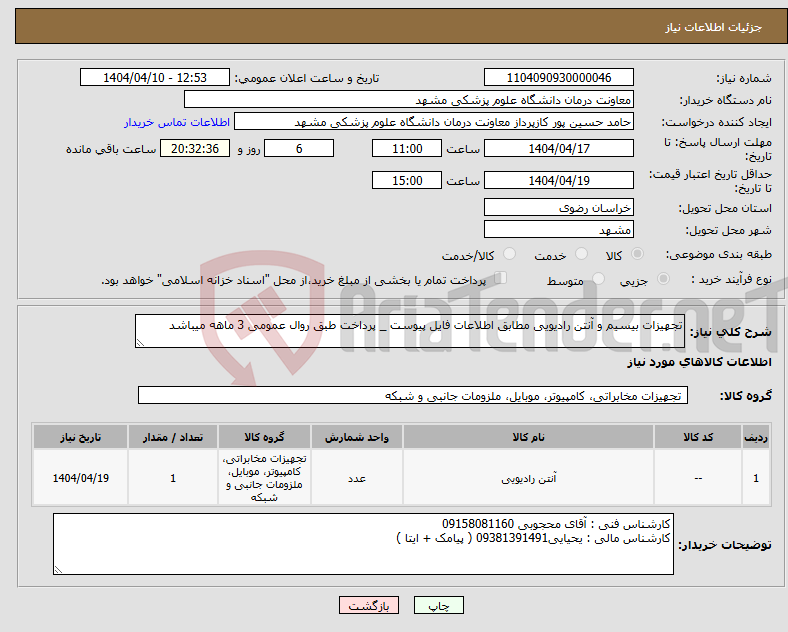
Task: Click the نام کالا column header
Action: click(528, 437)
